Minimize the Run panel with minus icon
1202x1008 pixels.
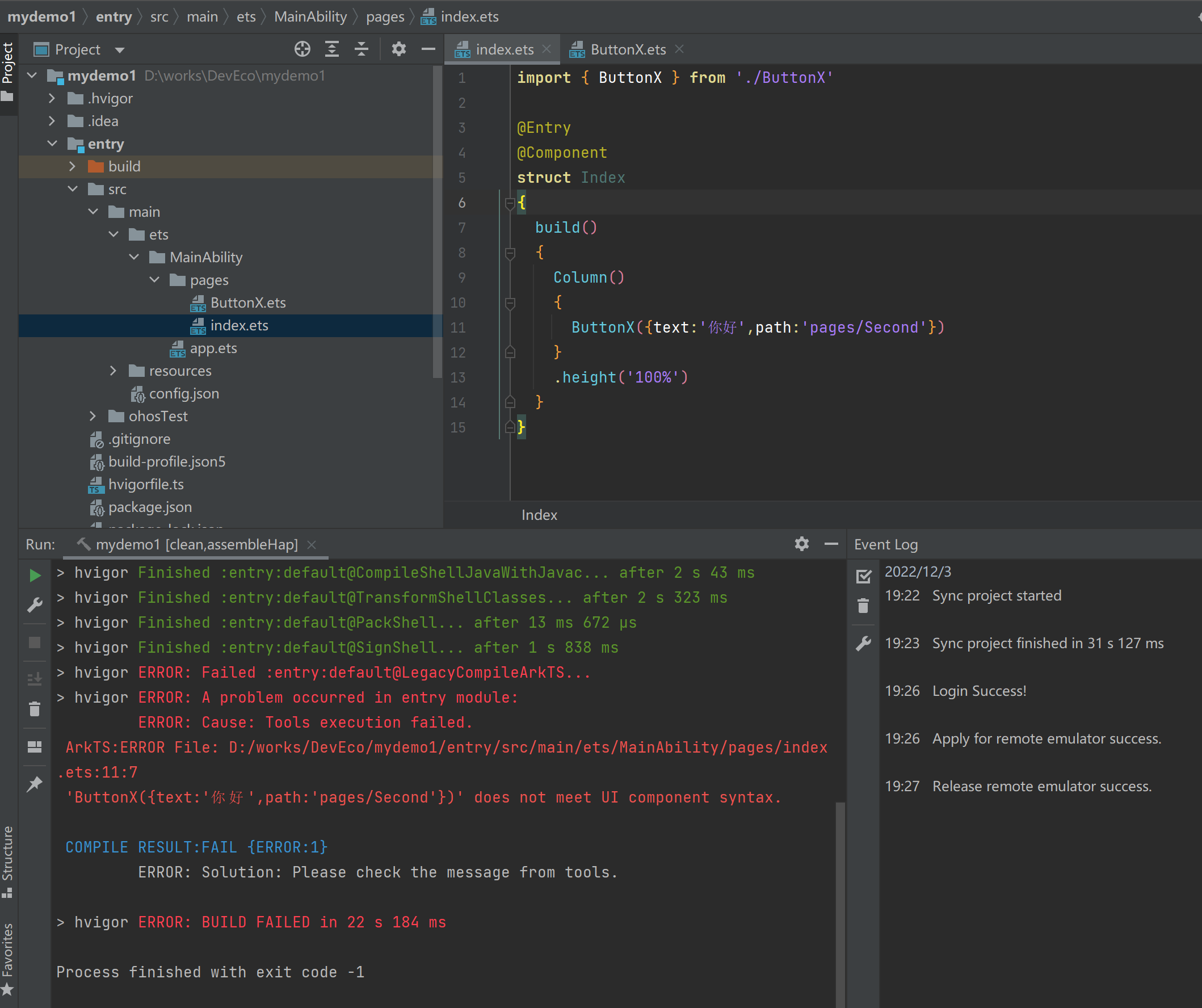tap(831, 544)
